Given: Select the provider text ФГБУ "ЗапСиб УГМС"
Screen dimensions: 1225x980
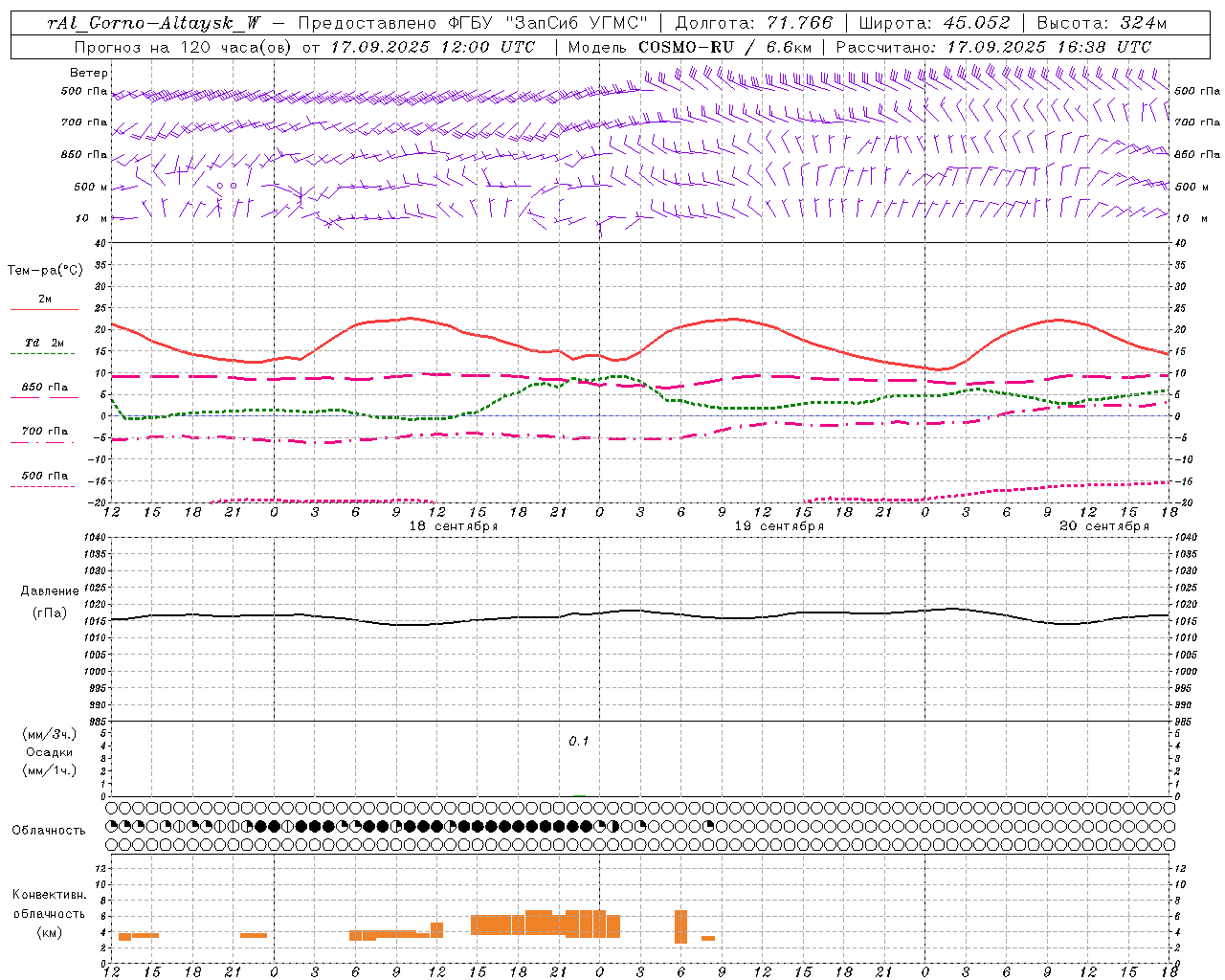Looking at the screenshot, I should point(546,23).
